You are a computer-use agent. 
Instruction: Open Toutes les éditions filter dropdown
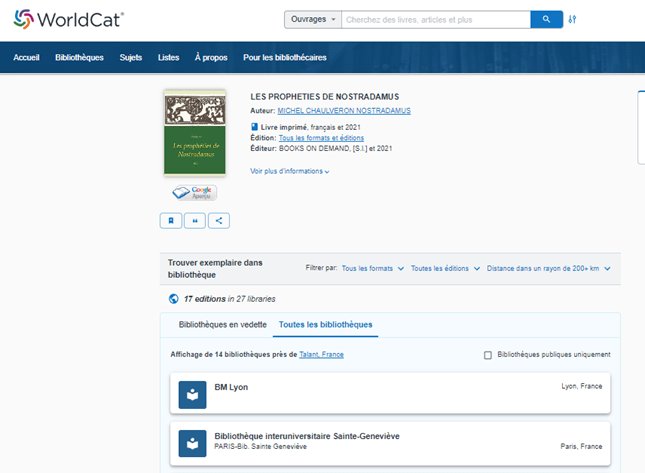pos(445,269)
